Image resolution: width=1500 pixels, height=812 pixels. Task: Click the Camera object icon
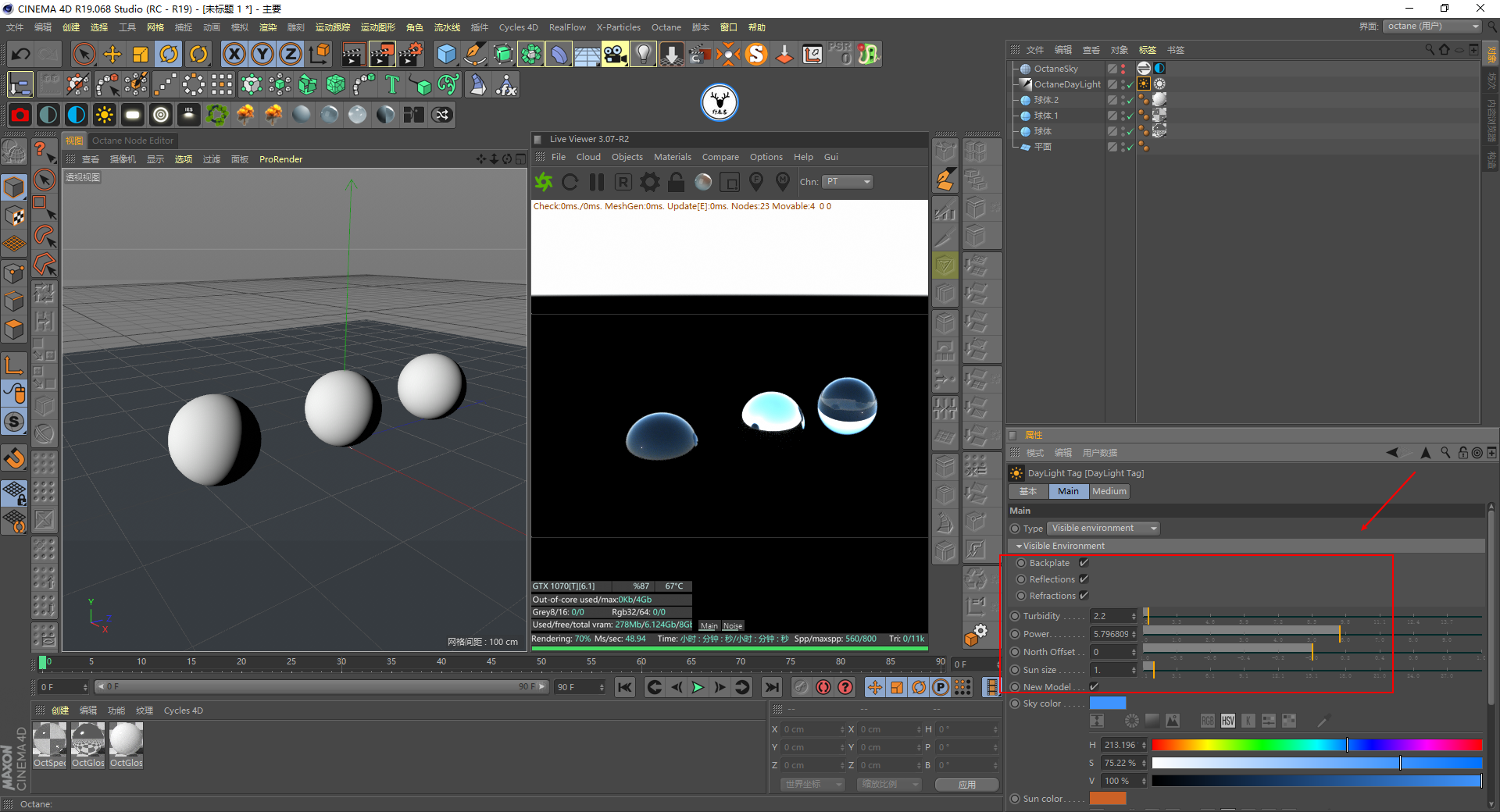(615, 54)
